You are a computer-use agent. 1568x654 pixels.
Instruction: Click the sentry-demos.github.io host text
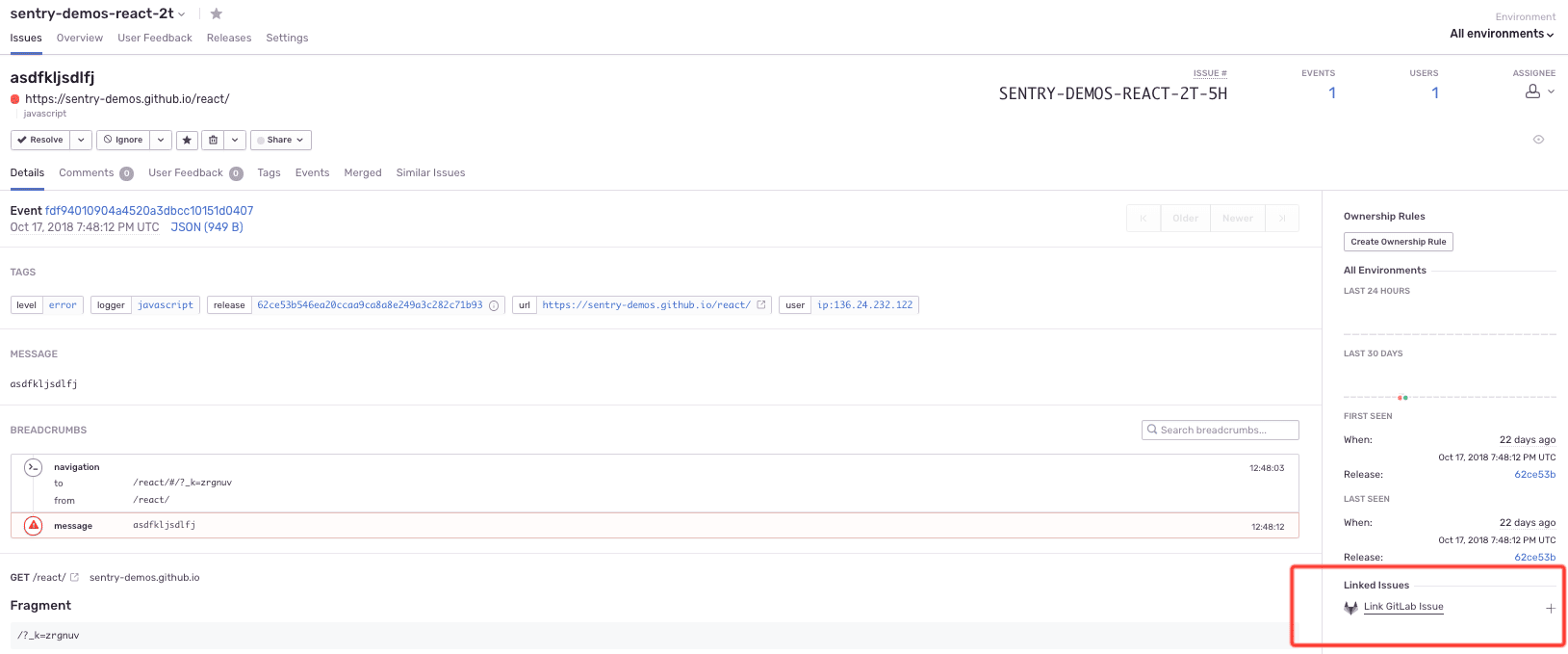click(x=144, y=578)
